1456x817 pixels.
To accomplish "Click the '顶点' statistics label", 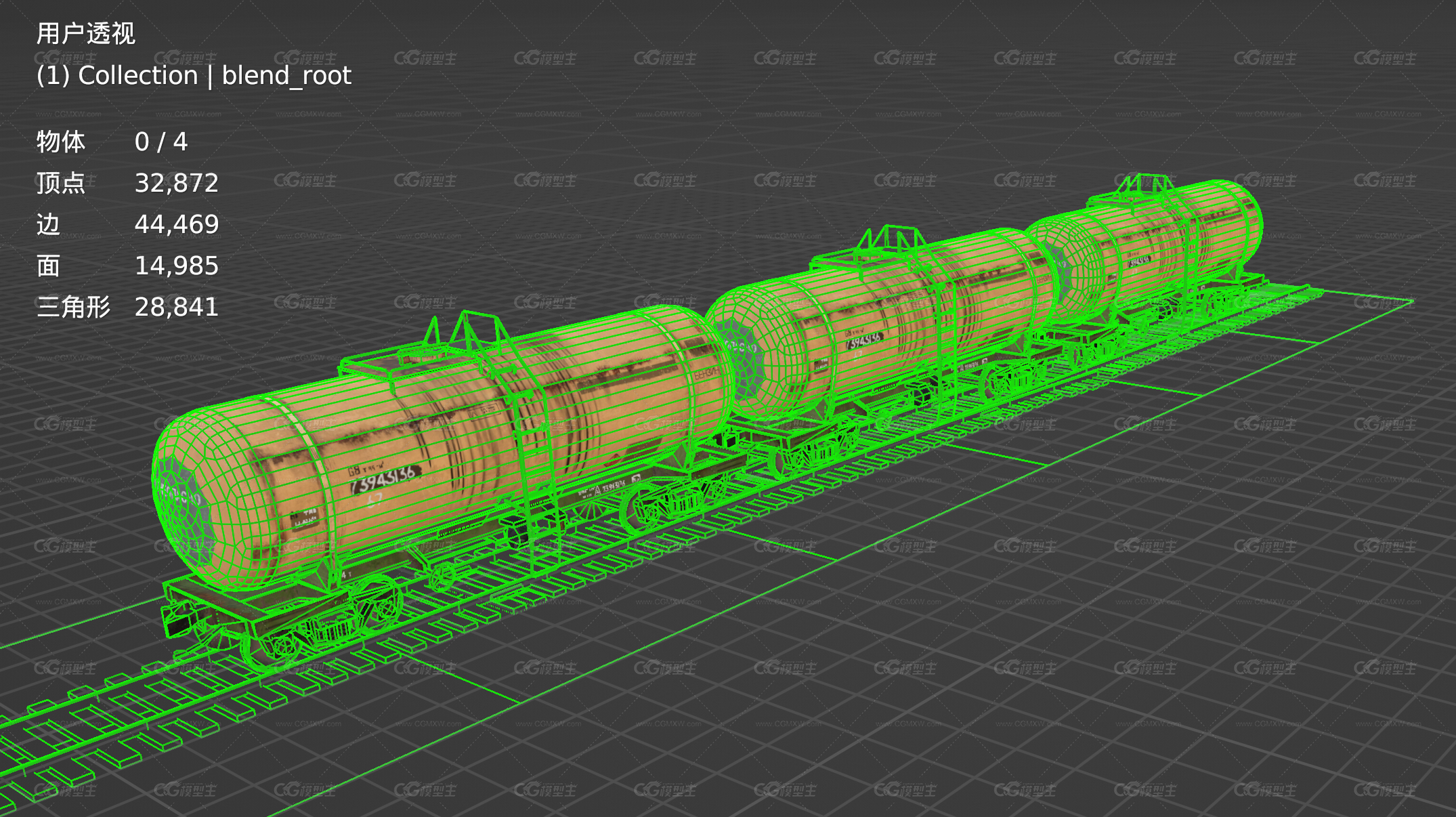I will point(61,183).
